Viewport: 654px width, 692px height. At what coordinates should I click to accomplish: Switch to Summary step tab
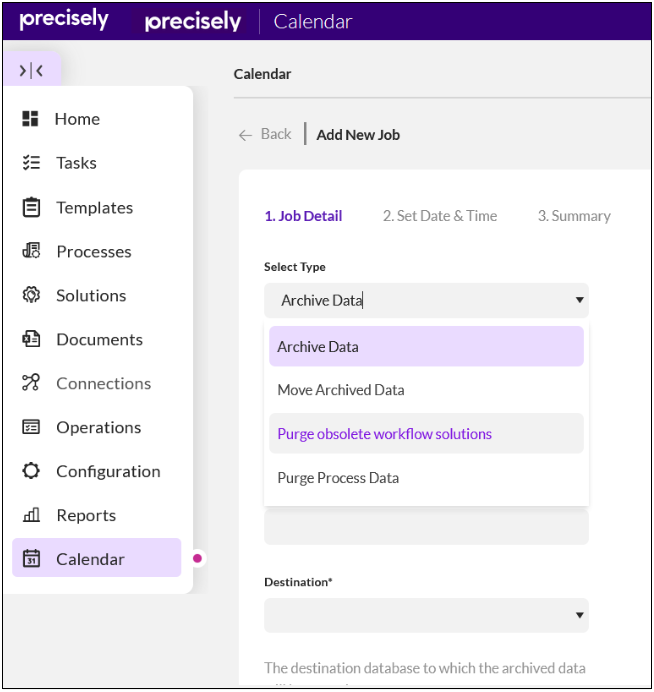click(574, 216)
